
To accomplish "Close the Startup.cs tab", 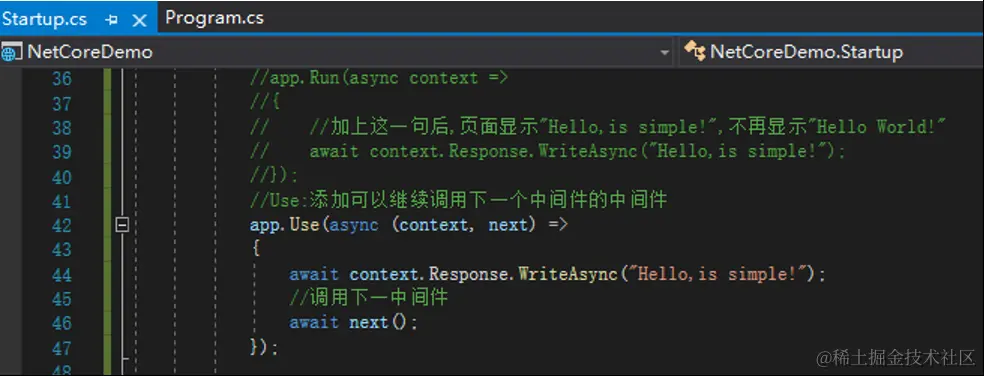I will [x=139, y=20].
